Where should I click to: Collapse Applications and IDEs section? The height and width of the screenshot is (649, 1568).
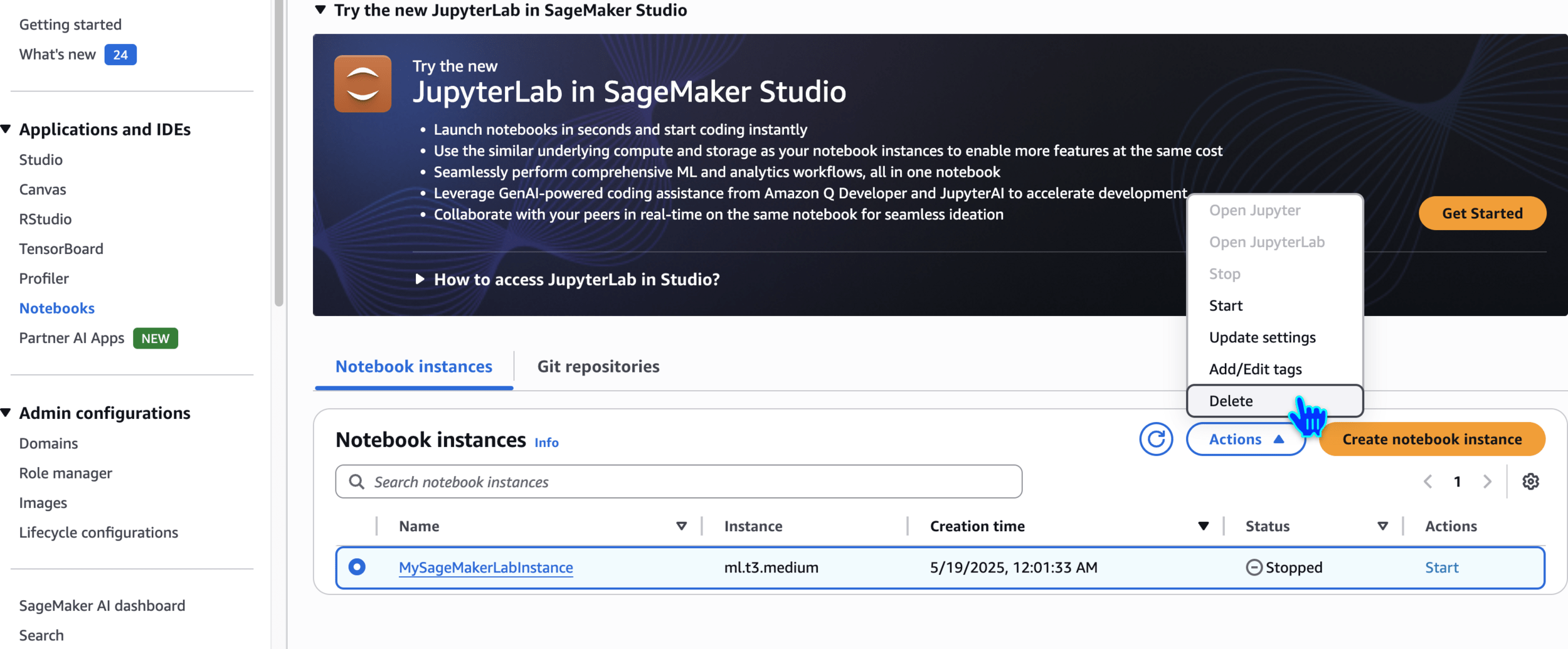[x=6, y=129]
